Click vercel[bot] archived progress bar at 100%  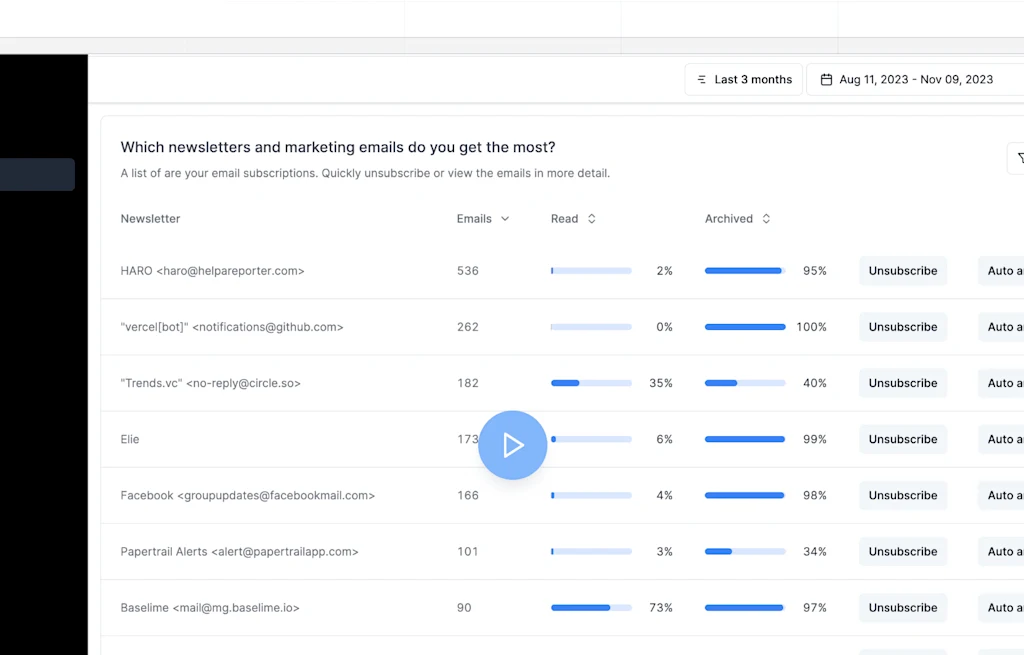click(745, 327)
